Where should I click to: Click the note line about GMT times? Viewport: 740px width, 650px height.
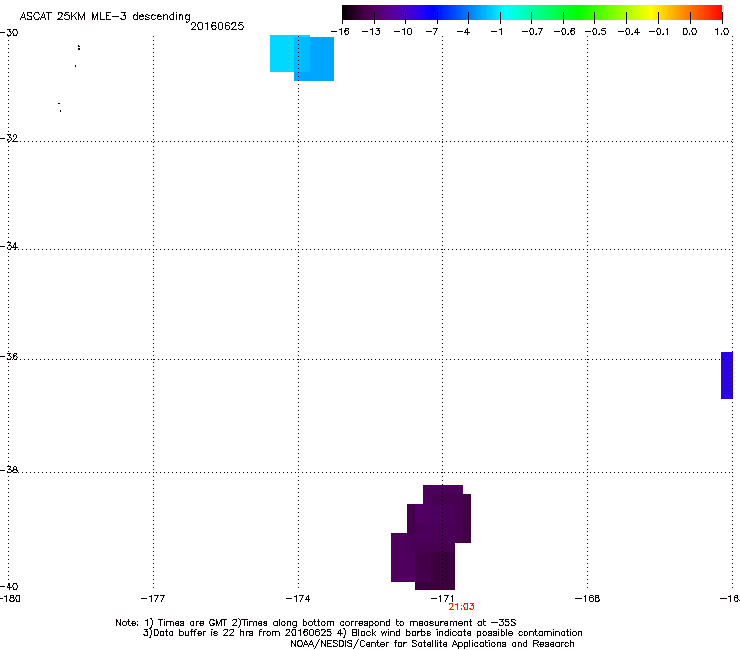tap(316, 623)
